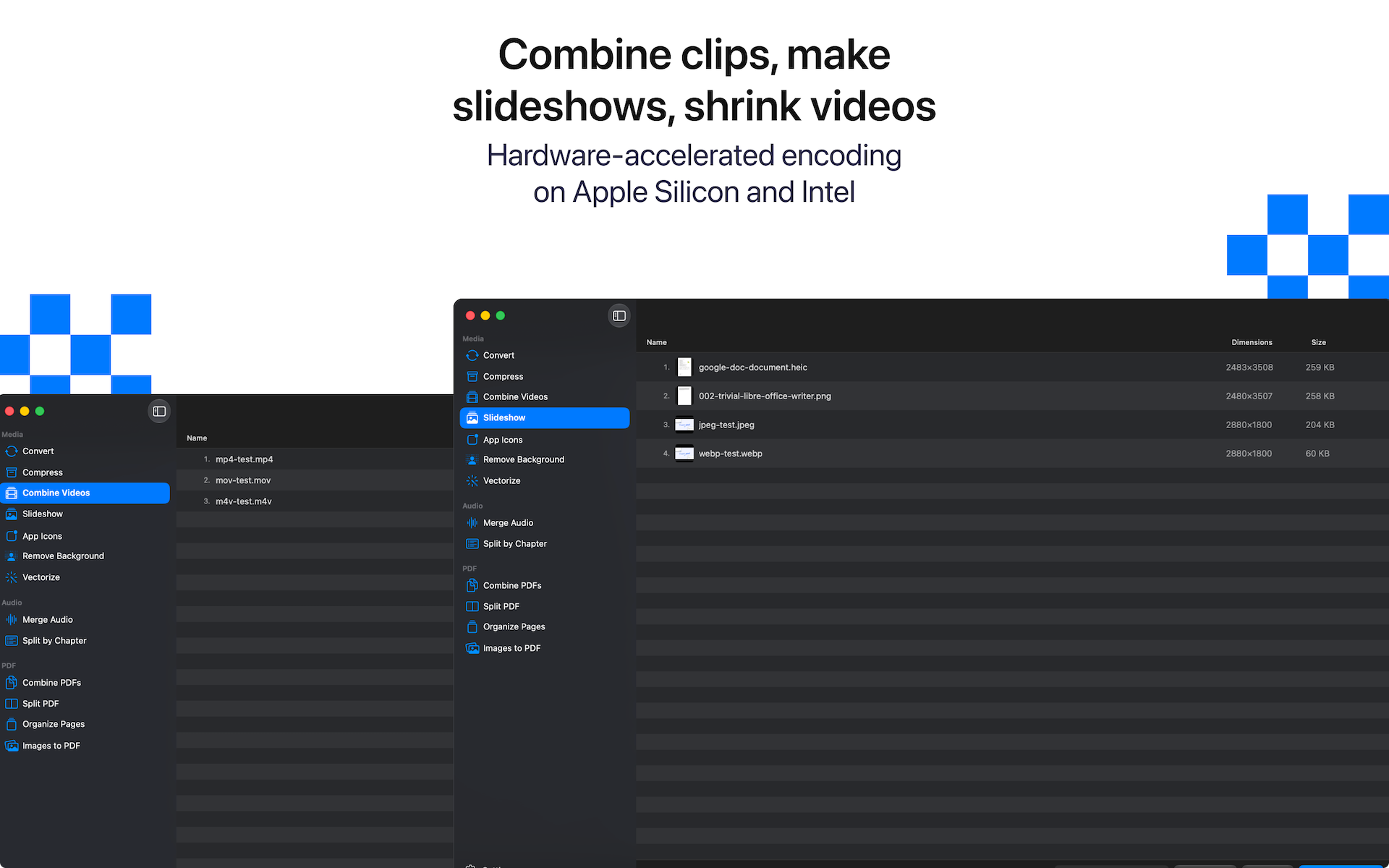Screen dimensions: 1389x868
Task: Click Images to PDF icon in Slideshow window
Action: click(x=472, y=648)
